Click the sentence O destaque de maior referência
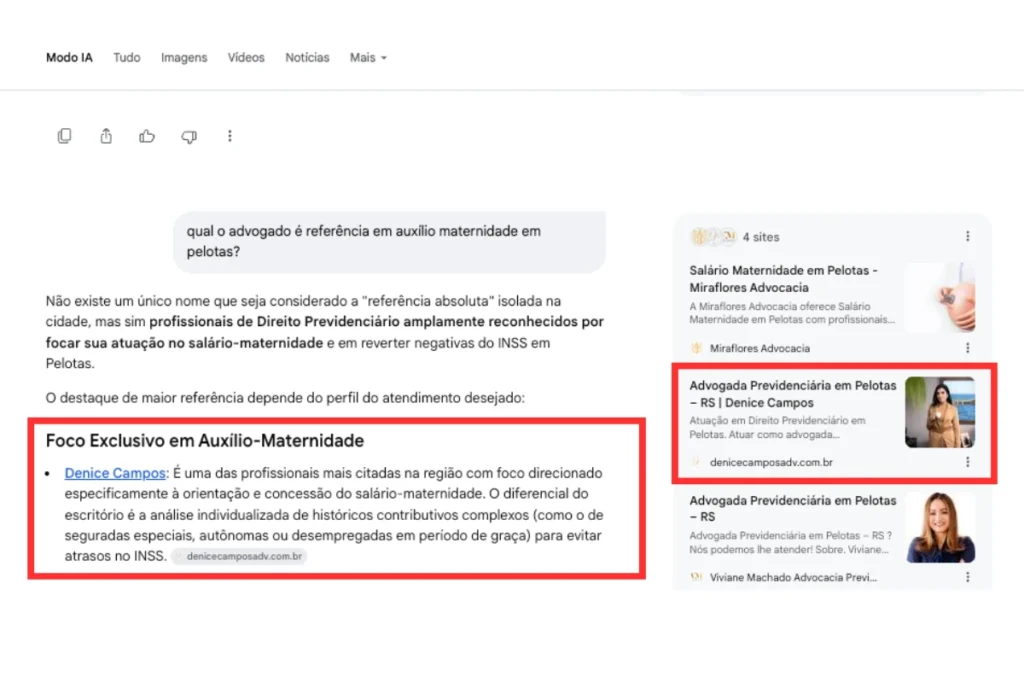Screen dimensions: 1024x683 tap(285, 398)
